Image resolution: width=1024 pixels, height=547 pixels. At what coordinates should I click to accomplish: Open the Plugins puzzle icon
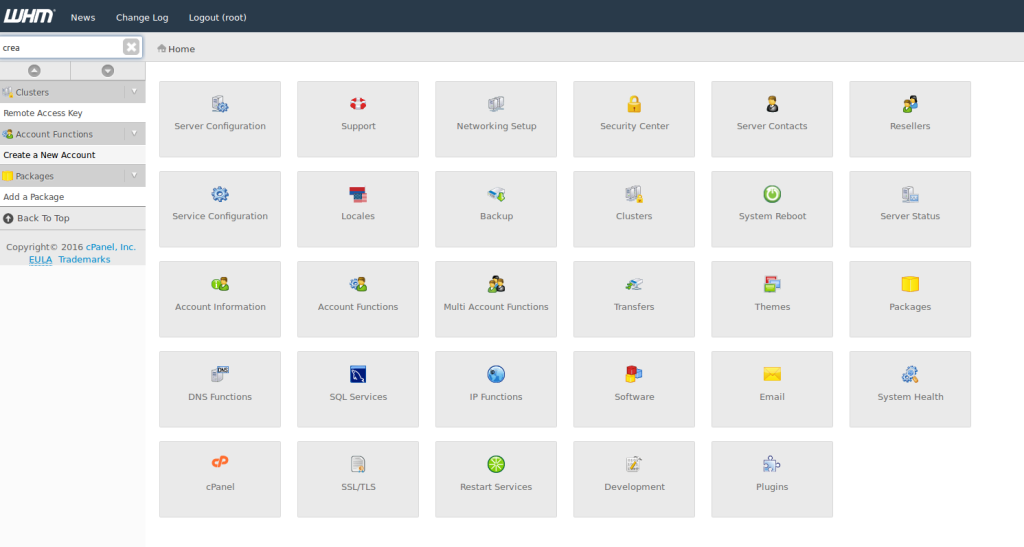(x=772, y=464)
